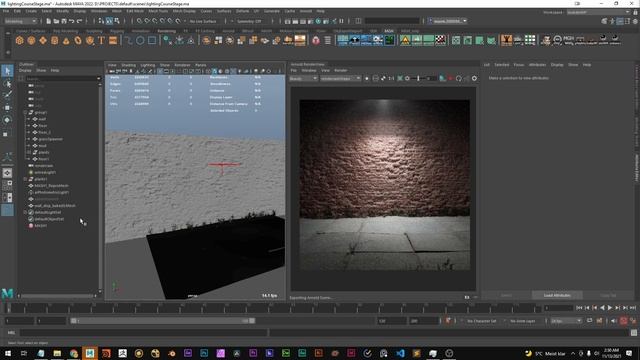Click the Outliner search field
Image resolution: width=640 pixels, height=360 pixels.
(x=62, y=78)
